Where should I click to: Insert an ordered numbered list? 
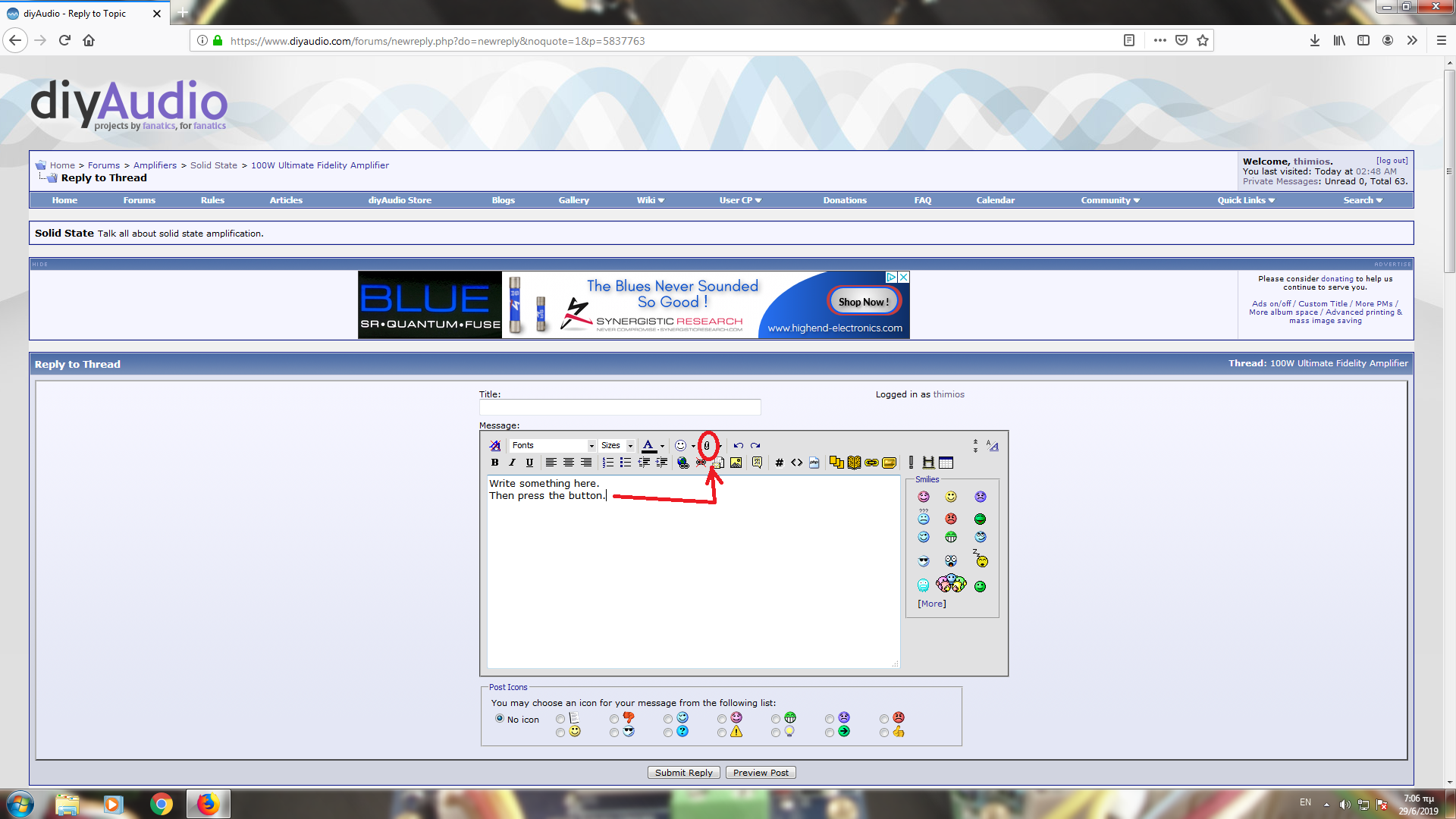click(608, 463)
